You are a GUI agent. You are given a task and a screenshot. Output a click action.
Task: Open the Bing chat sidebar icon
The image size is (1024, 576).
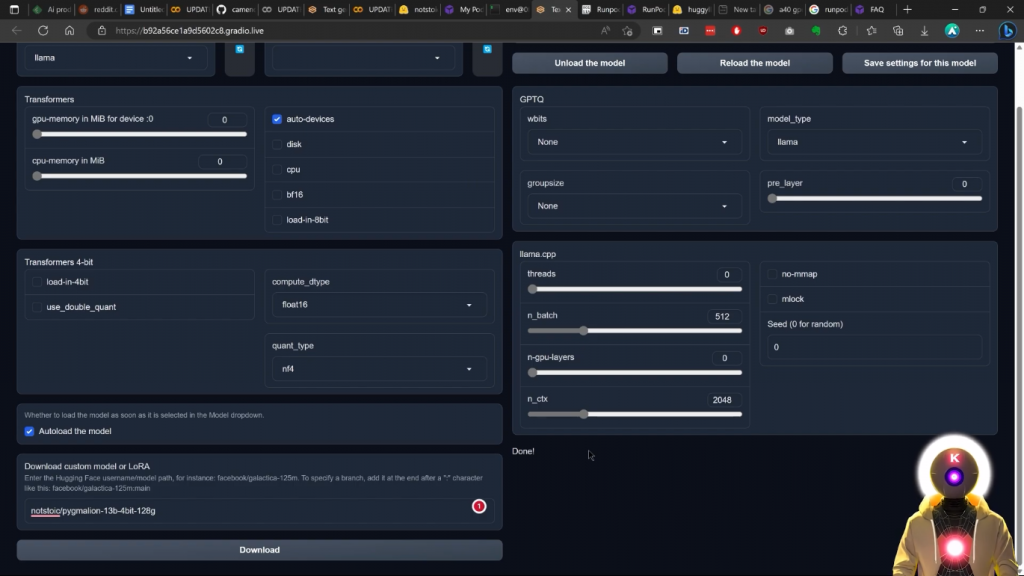(1008, 30)
